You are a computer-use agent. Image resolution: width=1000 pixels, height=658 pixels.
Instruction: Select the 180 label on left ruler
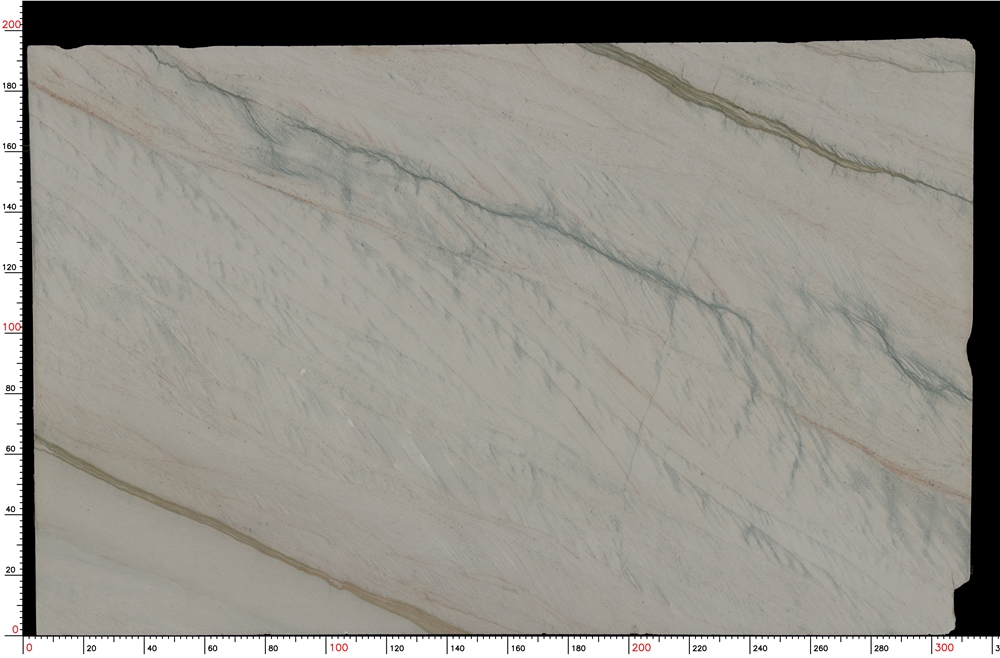11,85
